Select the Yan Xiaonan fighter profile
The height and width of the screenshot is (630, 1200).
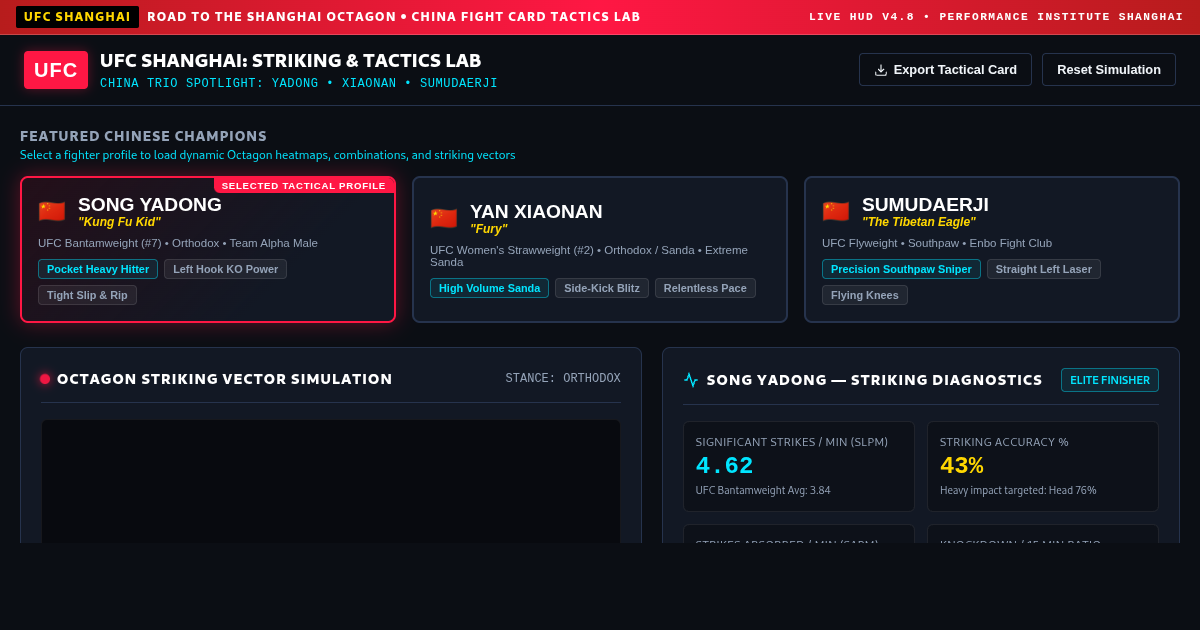click(600, 250)
